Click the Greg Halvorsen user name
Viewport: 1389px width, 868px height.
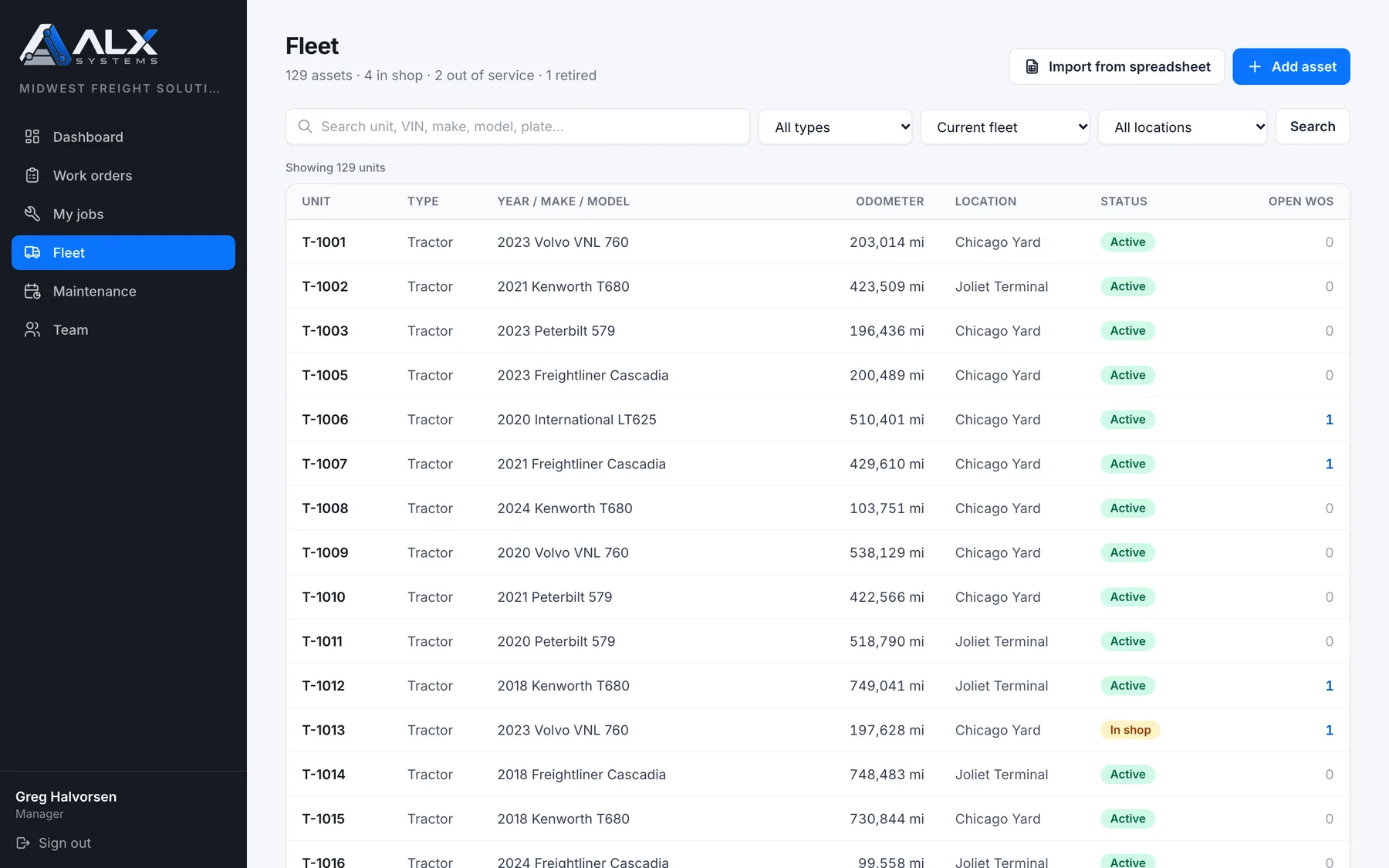pos(66,796)
